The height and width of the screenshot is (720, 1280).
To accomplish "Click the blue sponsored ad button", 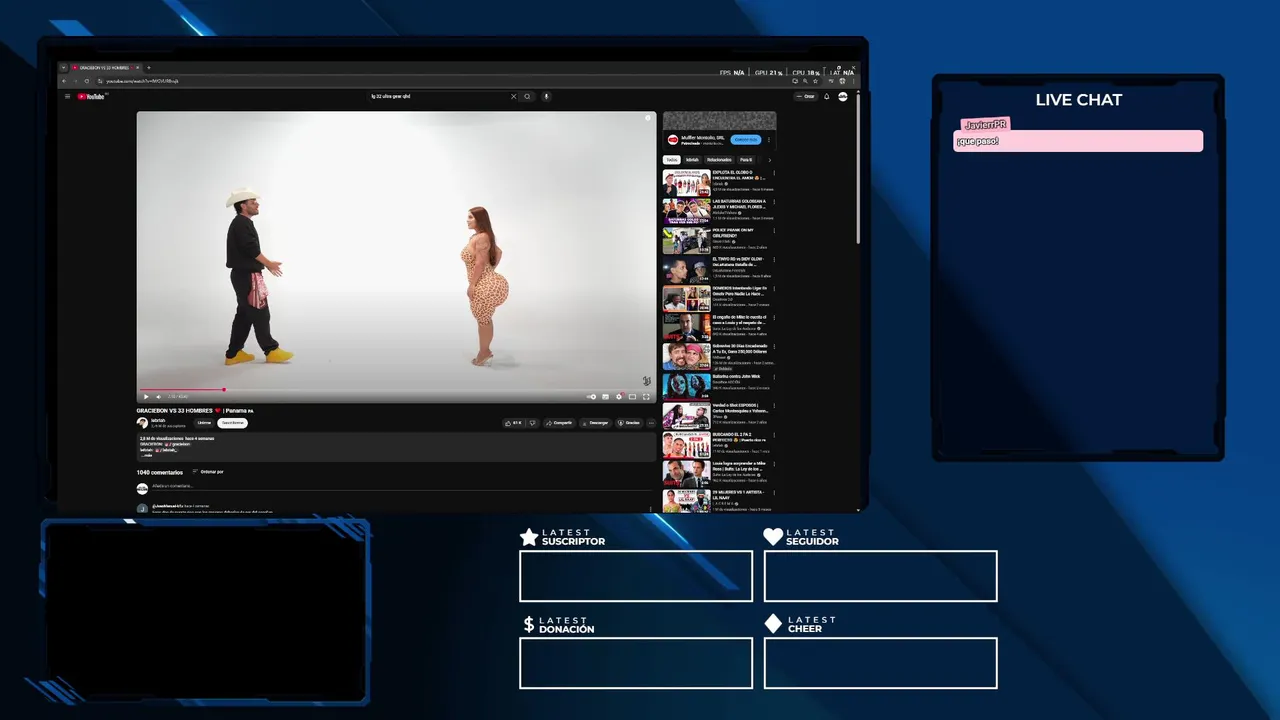I will click(746, 140).
